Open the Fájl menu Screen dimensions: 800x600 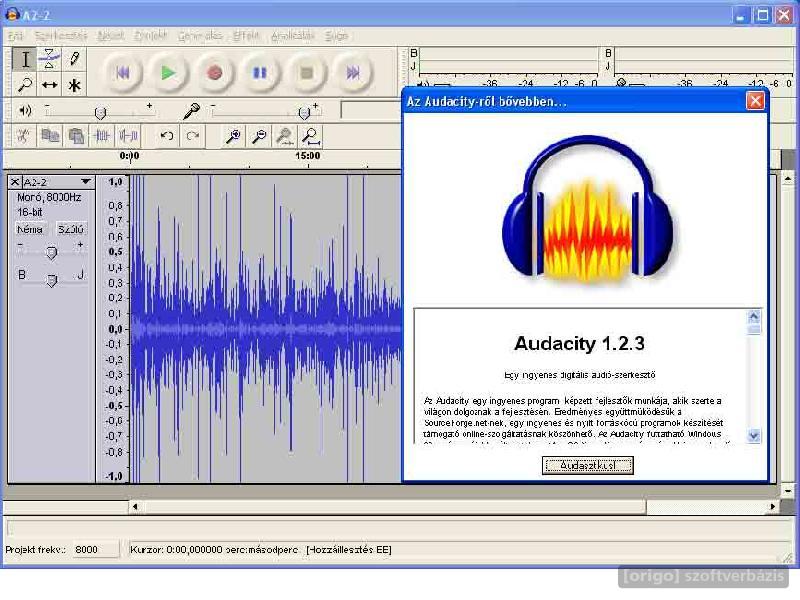(15, 36)
